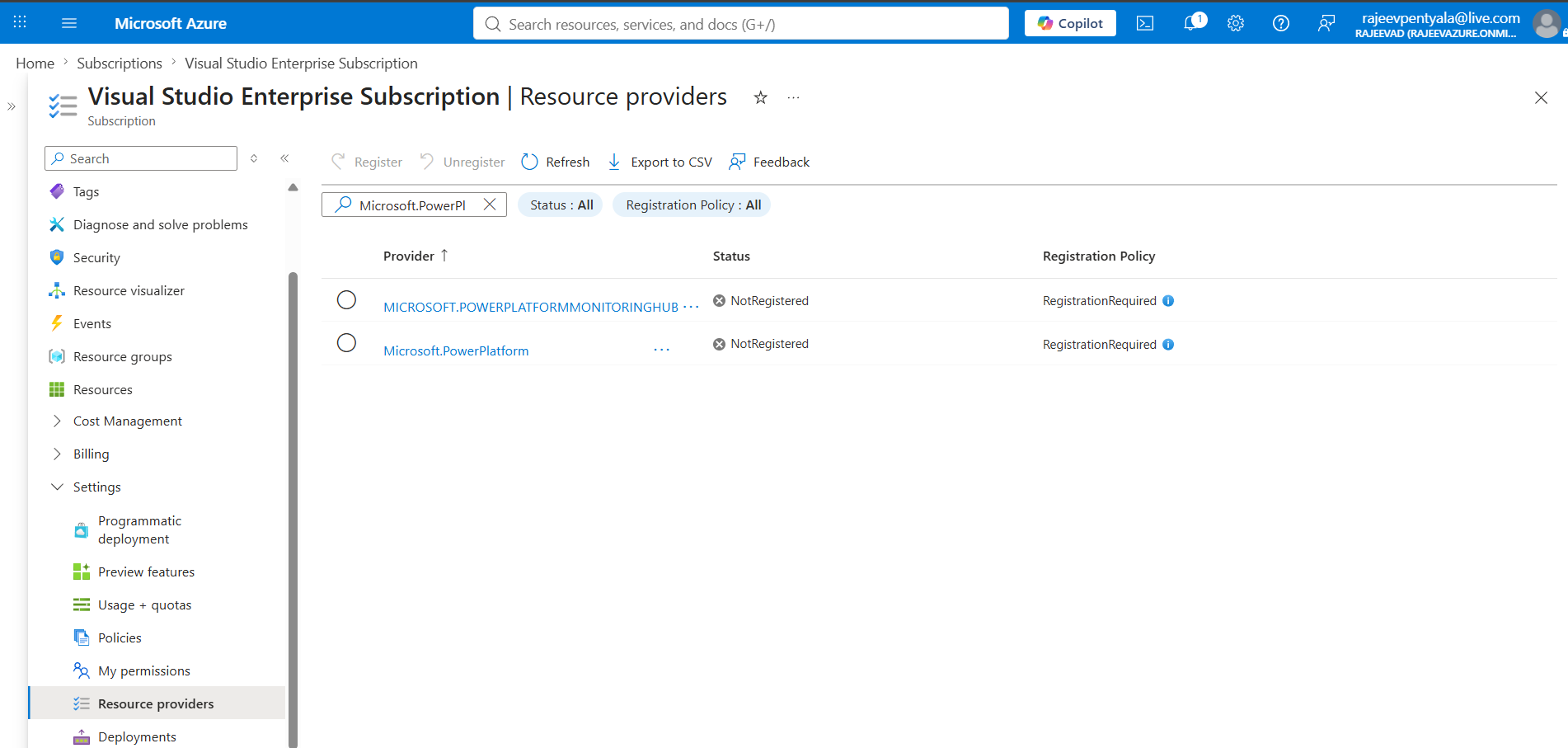
Task: Close the Resource providers blade
Action: (1541, 97)
